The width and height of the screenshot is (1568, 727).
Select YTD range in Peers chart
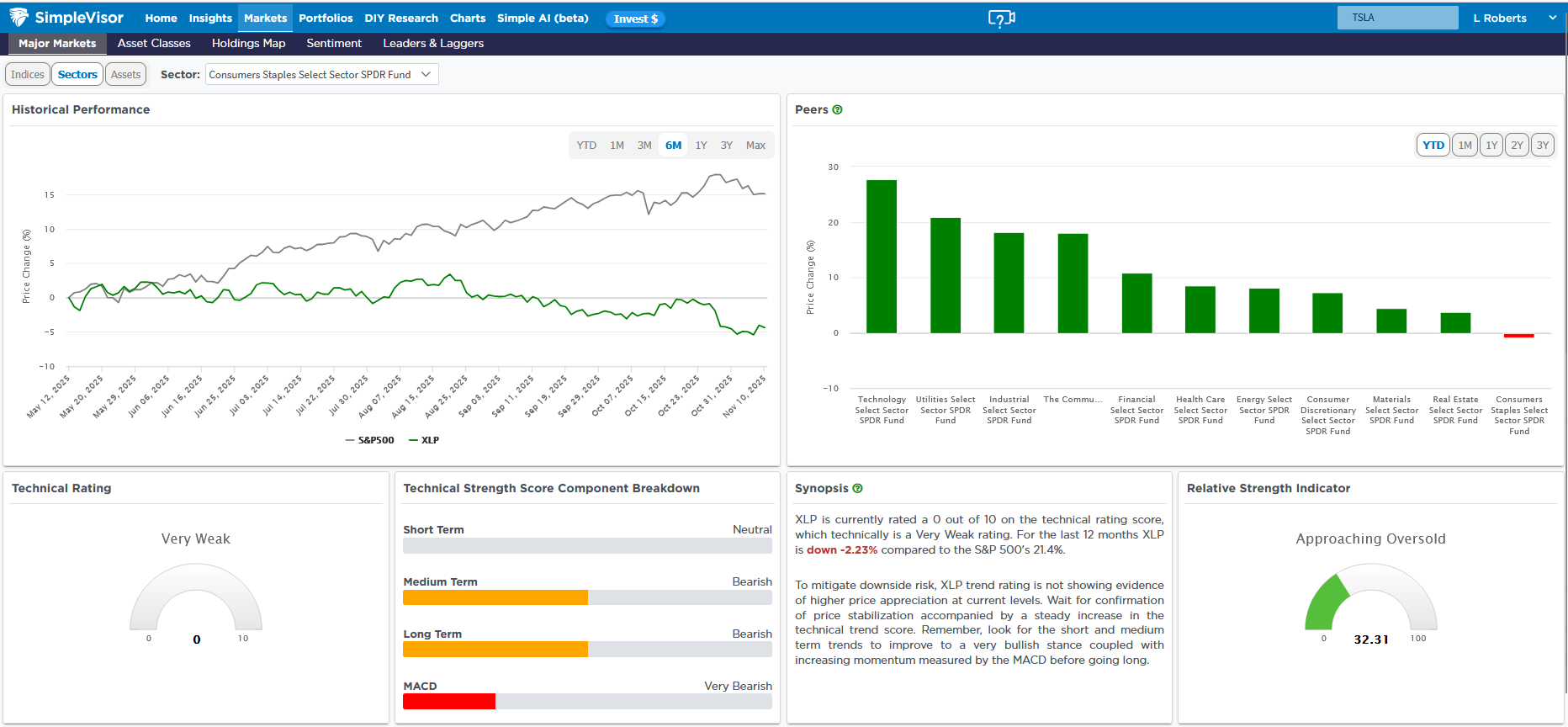(x=1433, y=146)
